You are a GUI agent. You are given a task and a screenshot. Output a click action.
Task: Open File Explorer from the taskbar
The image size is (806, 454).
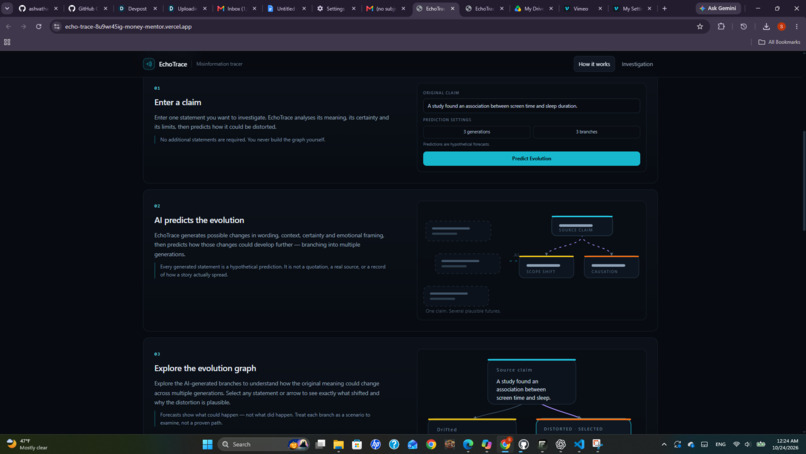[338, 444]
